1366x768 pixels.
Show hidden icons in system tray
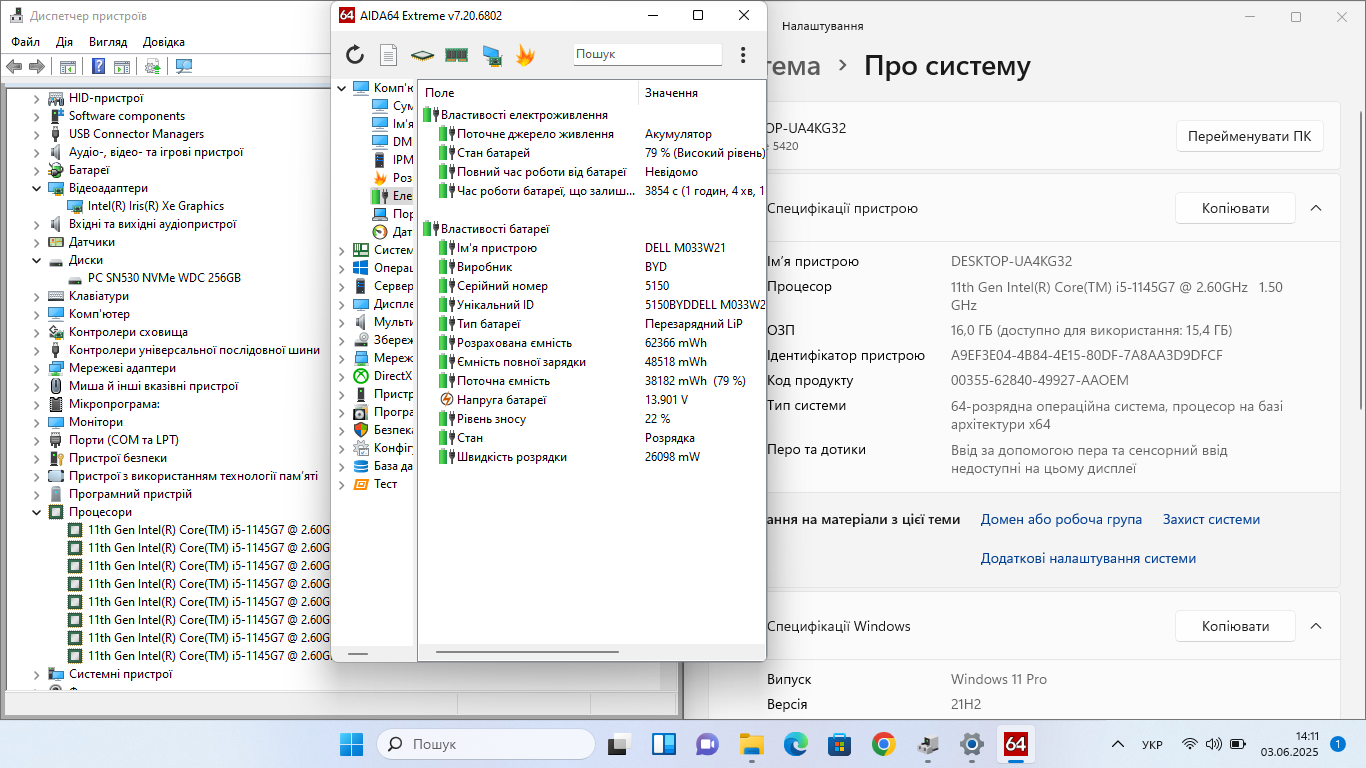1117,744
